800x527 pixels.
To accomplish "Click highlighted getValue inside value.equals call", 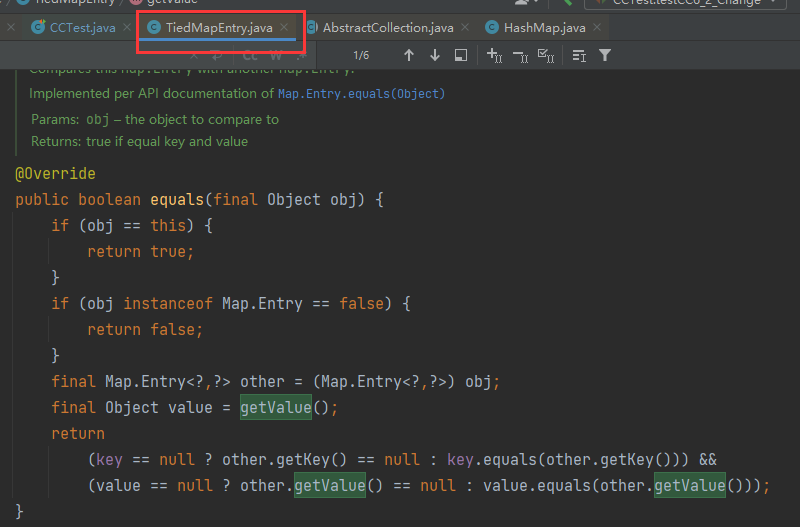I will point(690,485).
